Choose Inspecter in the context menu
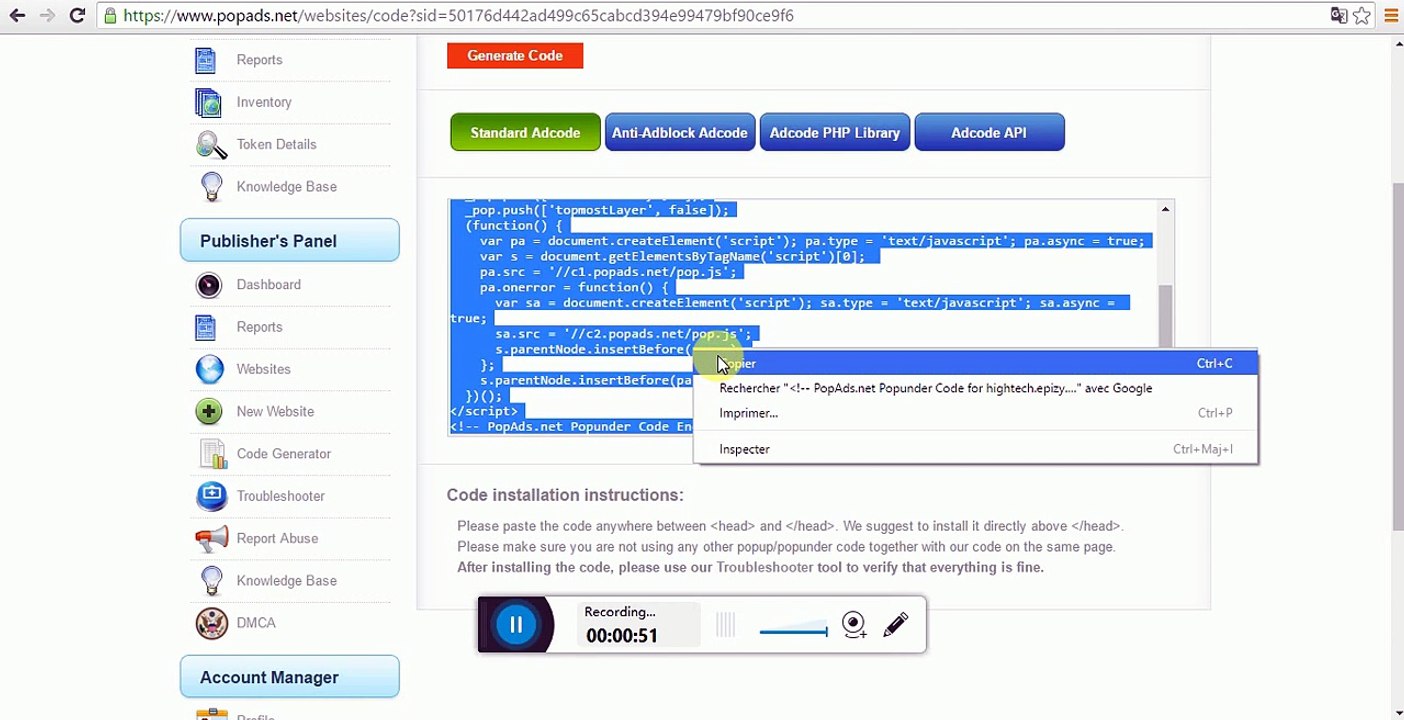 [x=976, y=449]
